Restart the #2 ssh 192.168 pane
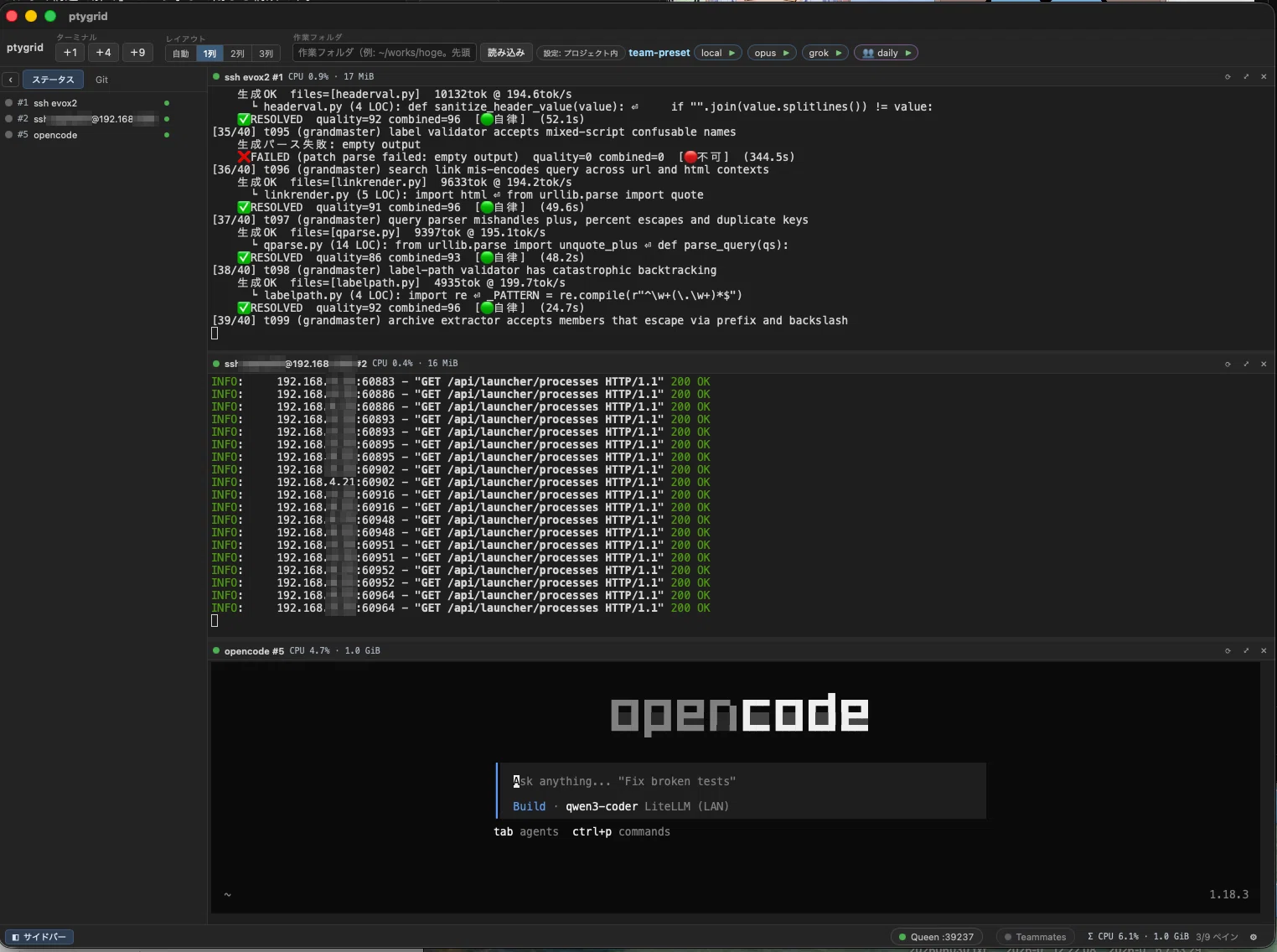 click(x=1228, y=364)
